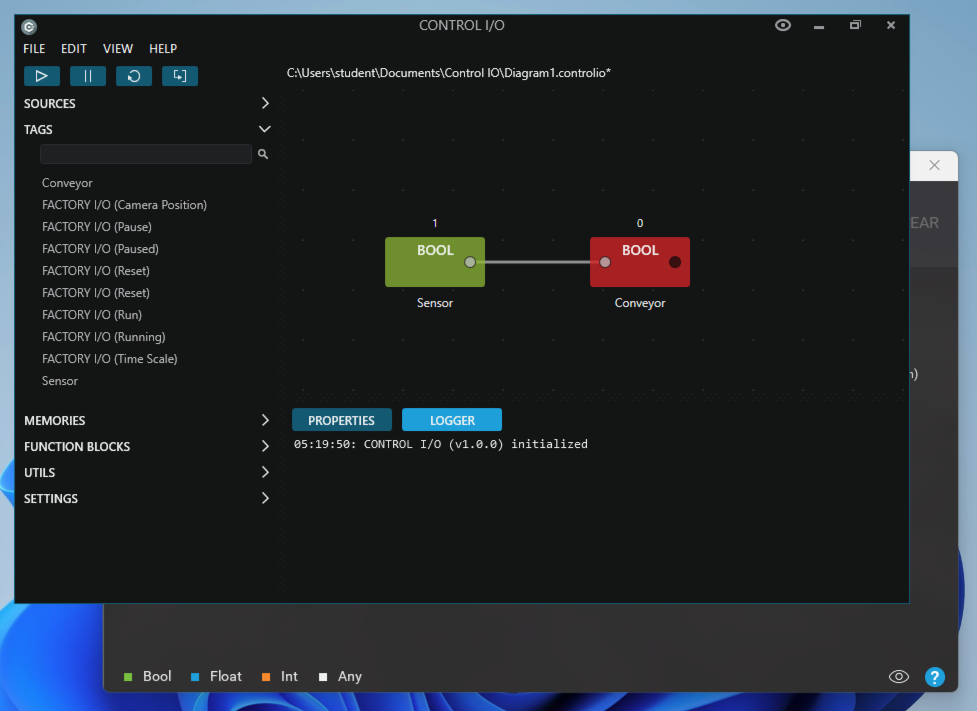The width and height of the screenshot is (977, 711).
Task: Select the Sensor tag in list
Action: [60, 381]
